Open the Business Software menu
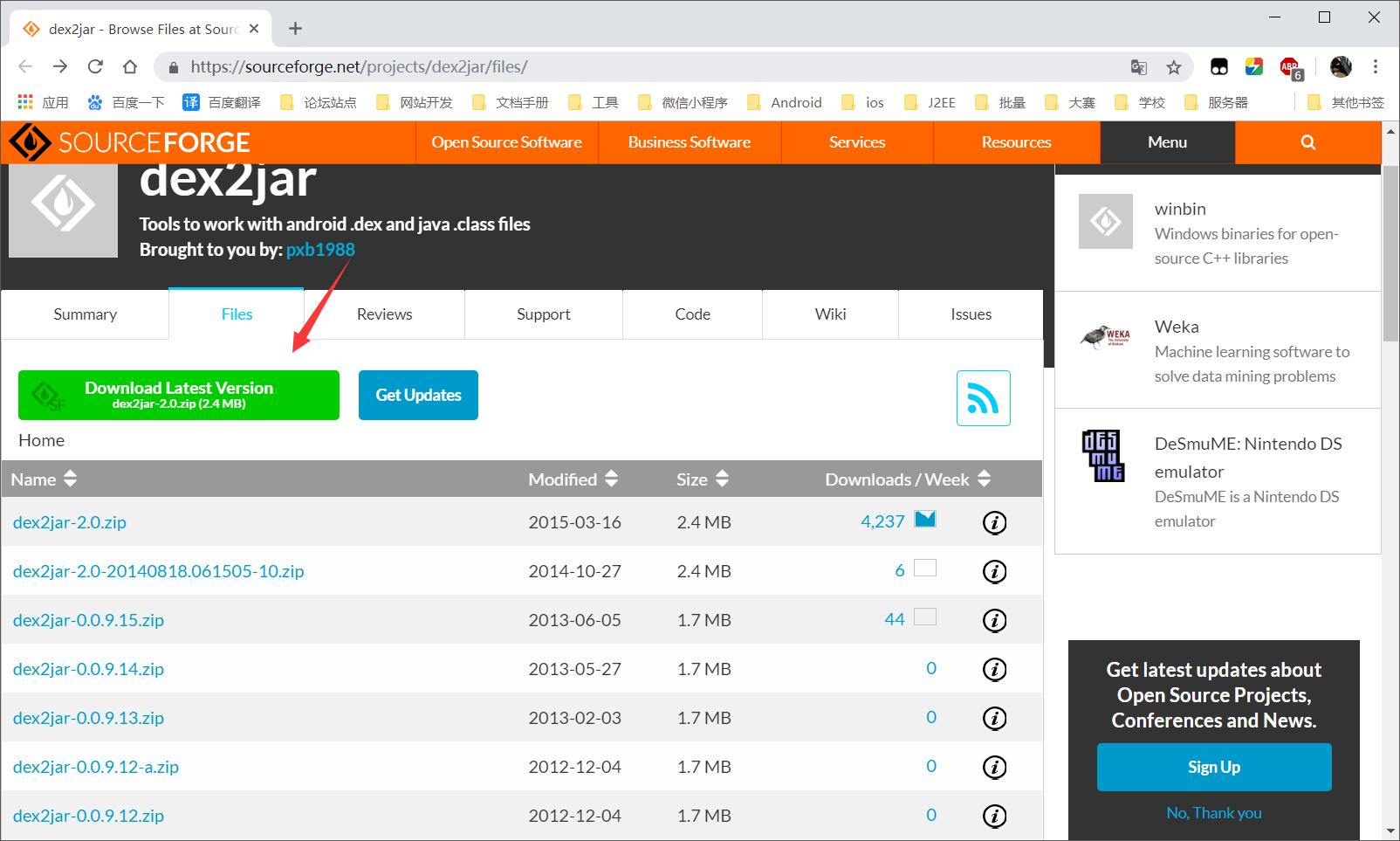 click(x=690, y=142)
